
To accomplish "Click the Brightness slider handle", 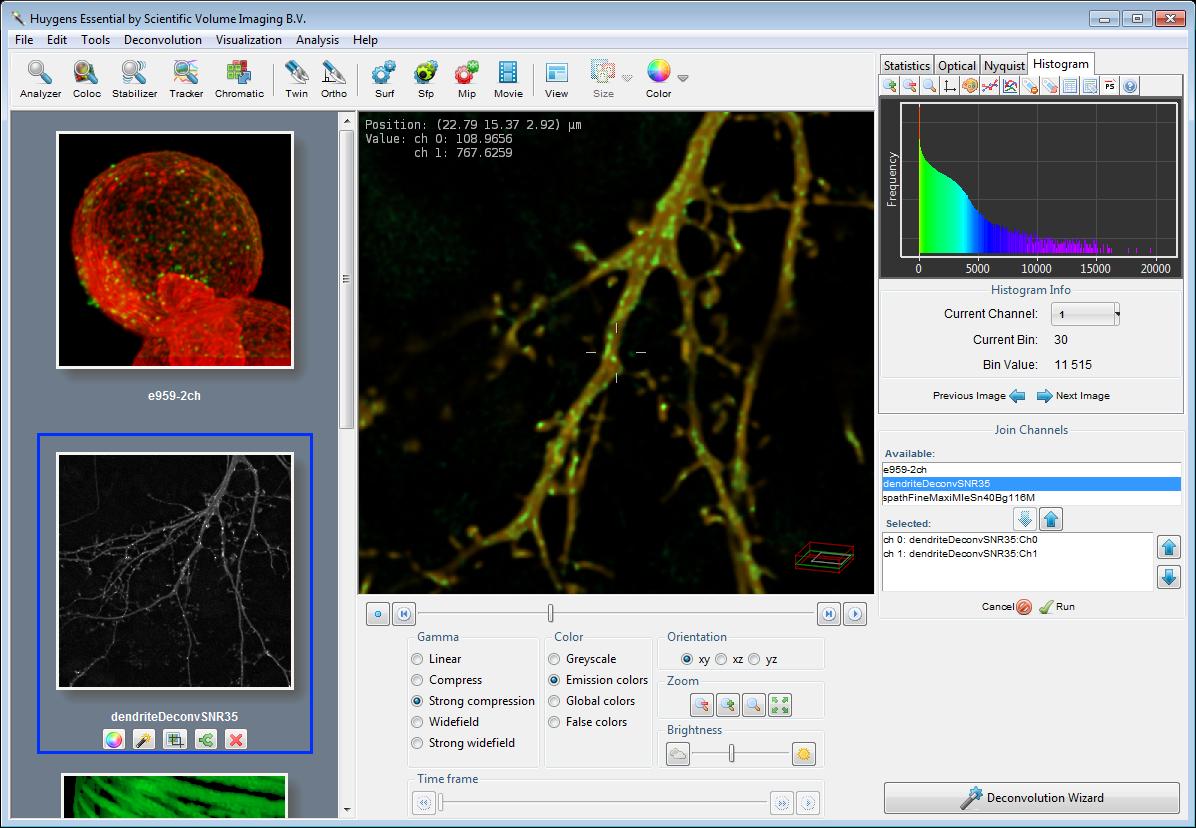I will tap(731, 754).
